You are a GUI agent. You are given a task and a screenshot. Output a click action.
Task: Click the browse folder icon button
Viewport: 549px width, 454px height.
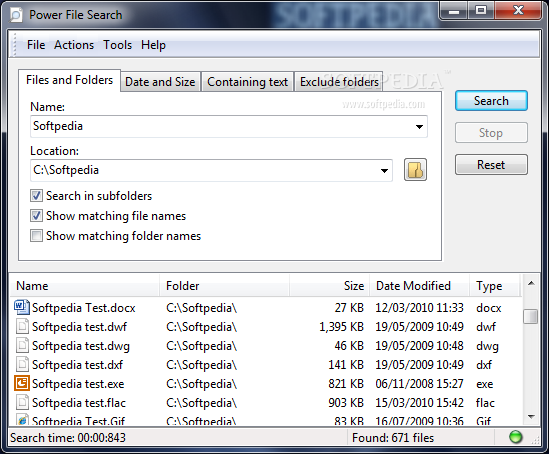click(x=415, y=170)
